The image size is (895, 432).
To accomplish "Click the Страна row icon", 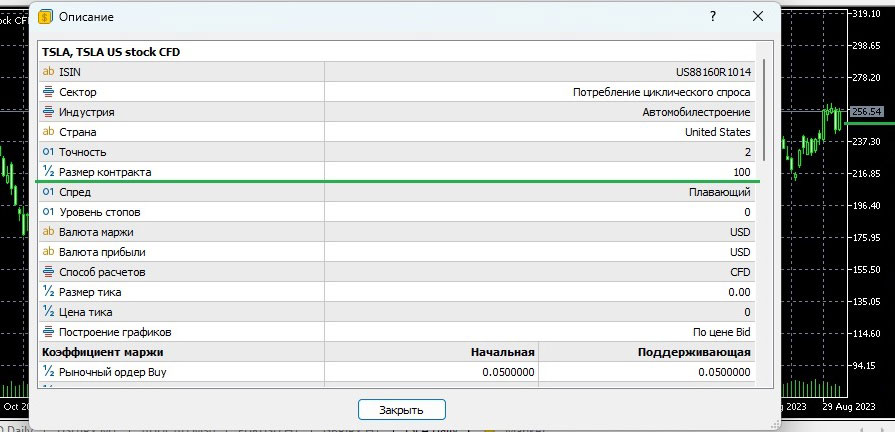I will click(x=48, y=132).
